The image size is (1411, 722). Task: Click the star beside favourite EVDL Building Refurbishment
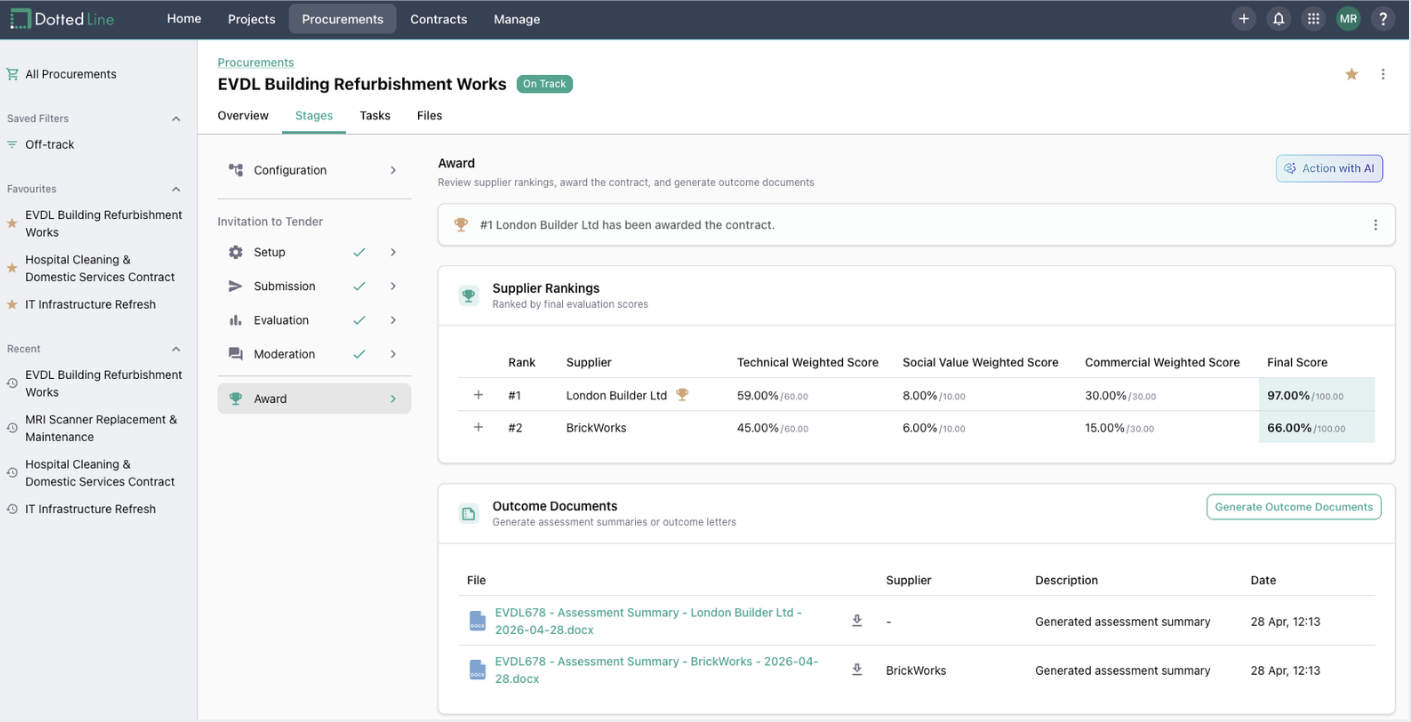(12, 223)
